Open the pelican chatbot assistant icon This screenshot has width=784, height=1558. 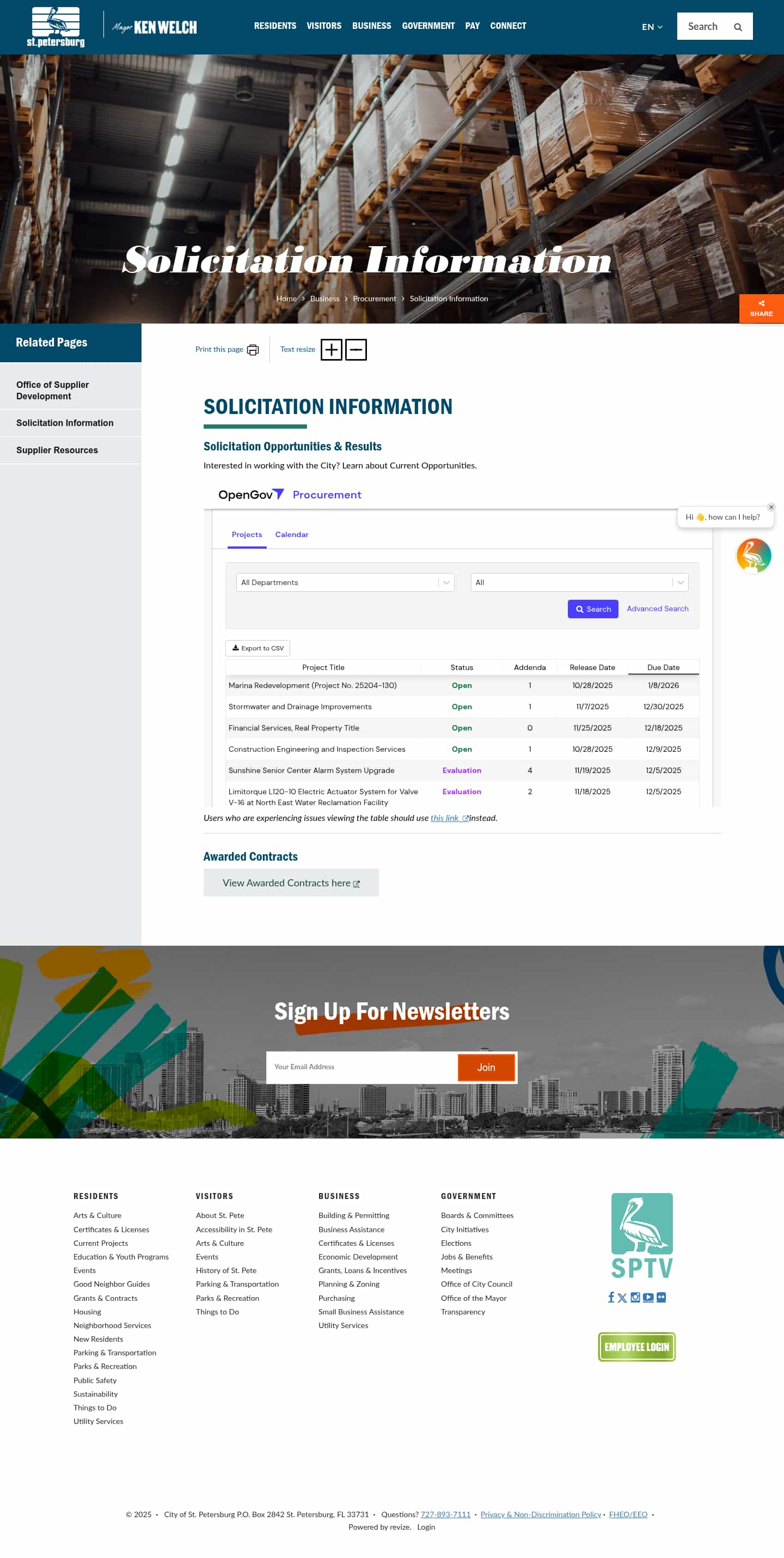point(753,555)
